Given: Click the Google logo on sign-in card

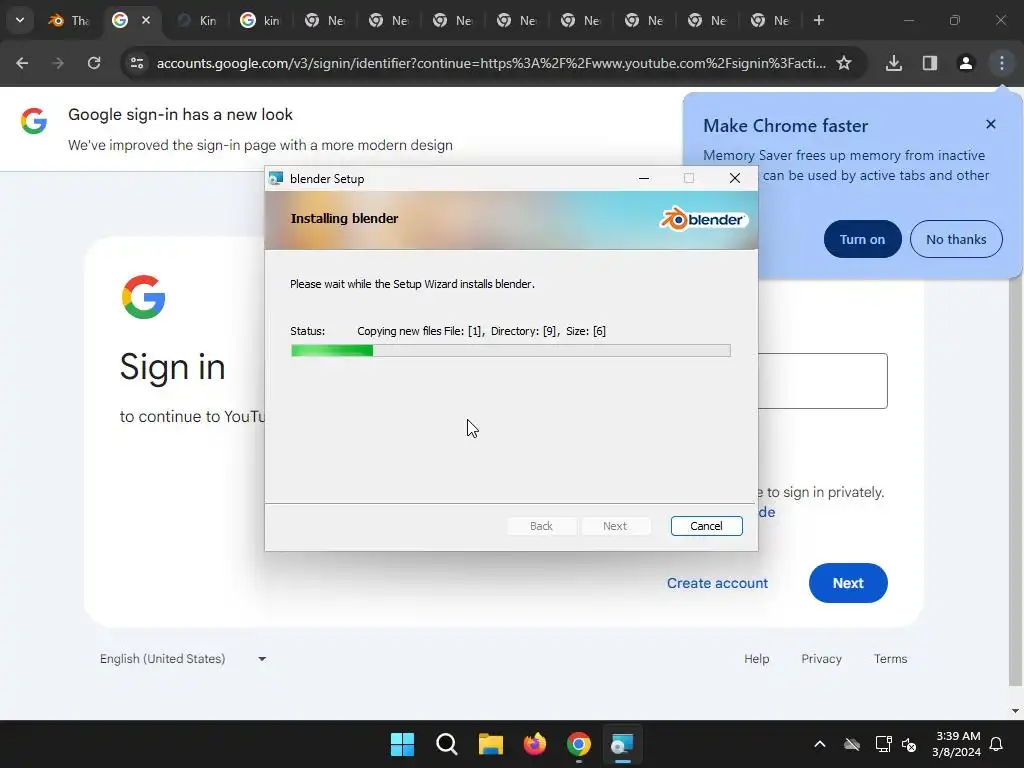Looking at the screenshot, I should 143,297.
